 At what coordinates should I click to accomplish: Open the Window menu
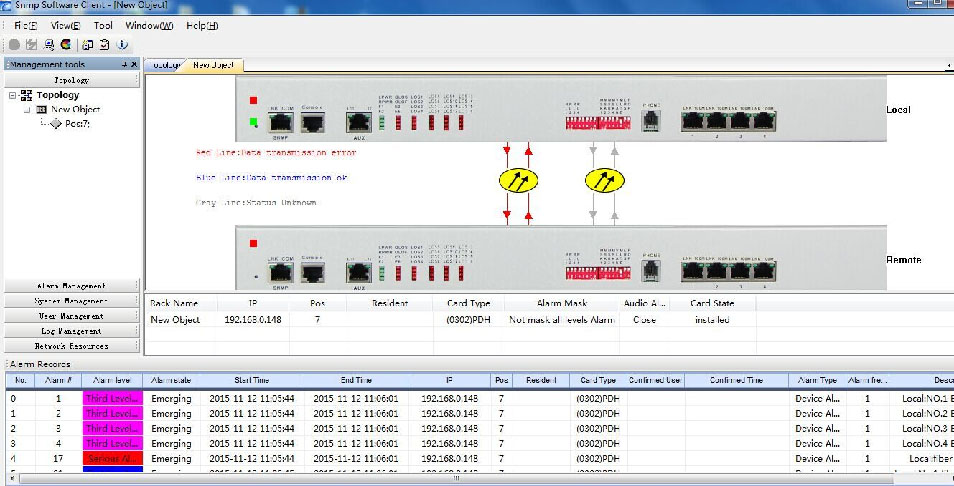click(x=149, y=26)
